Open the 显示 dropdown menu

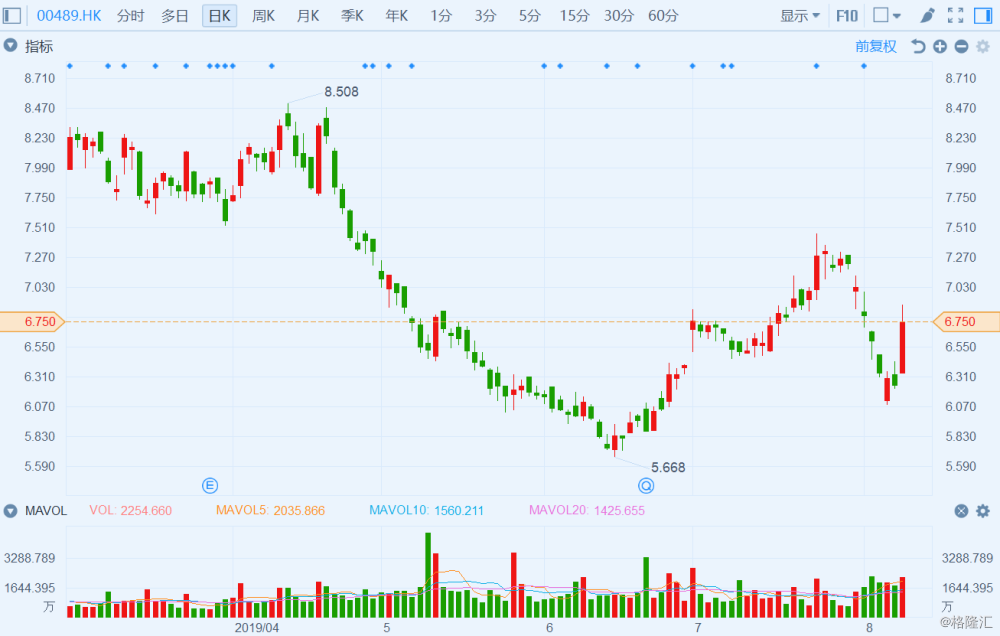800,15
